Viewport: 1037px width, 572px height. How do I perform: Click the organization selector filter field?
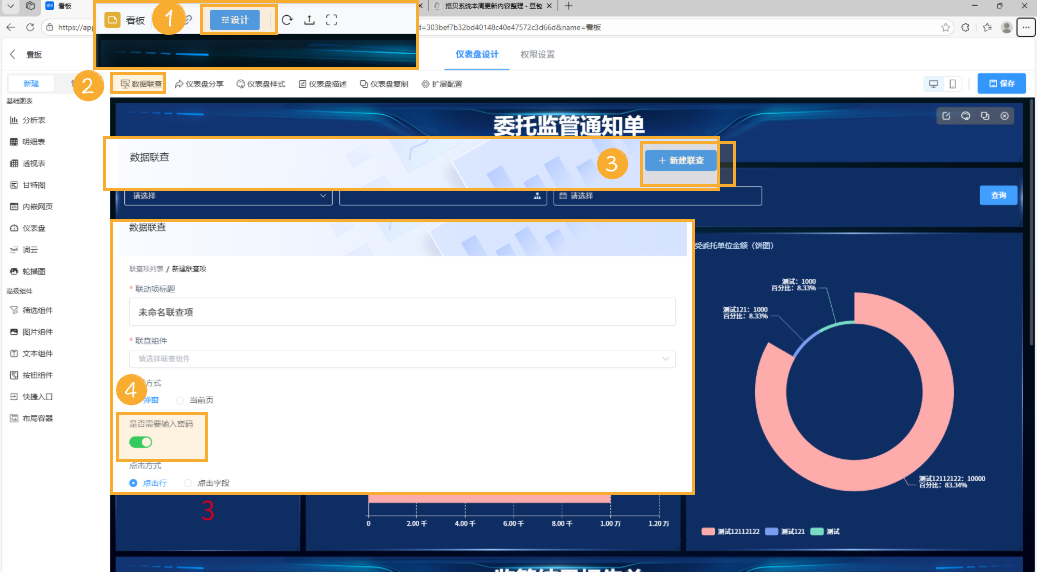pos(443,196)
